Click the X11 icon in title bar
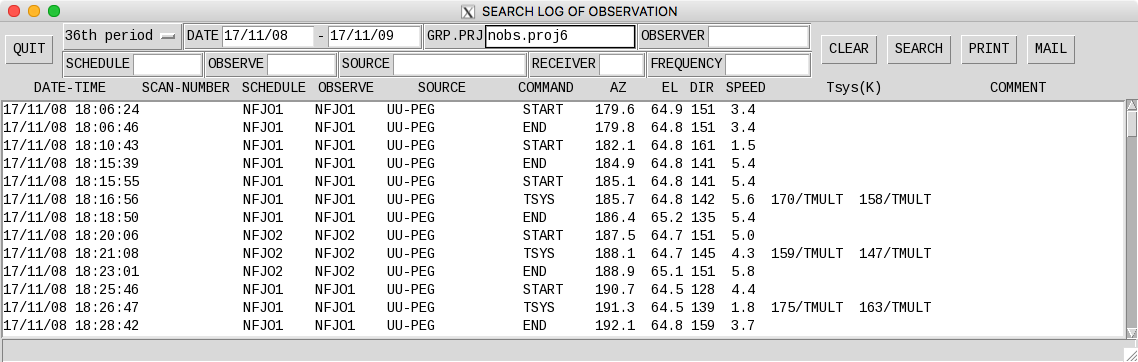The width and height of the screenshot is (1138, 362). [468, 12]
